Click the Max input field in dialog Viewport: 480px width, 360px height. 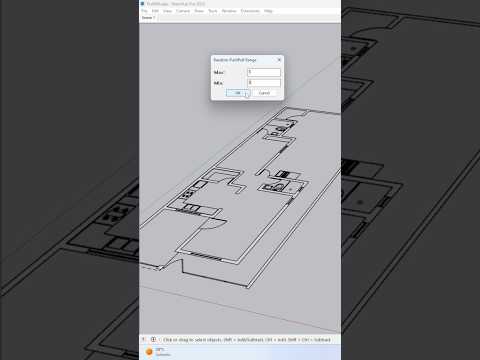point(264,72)
